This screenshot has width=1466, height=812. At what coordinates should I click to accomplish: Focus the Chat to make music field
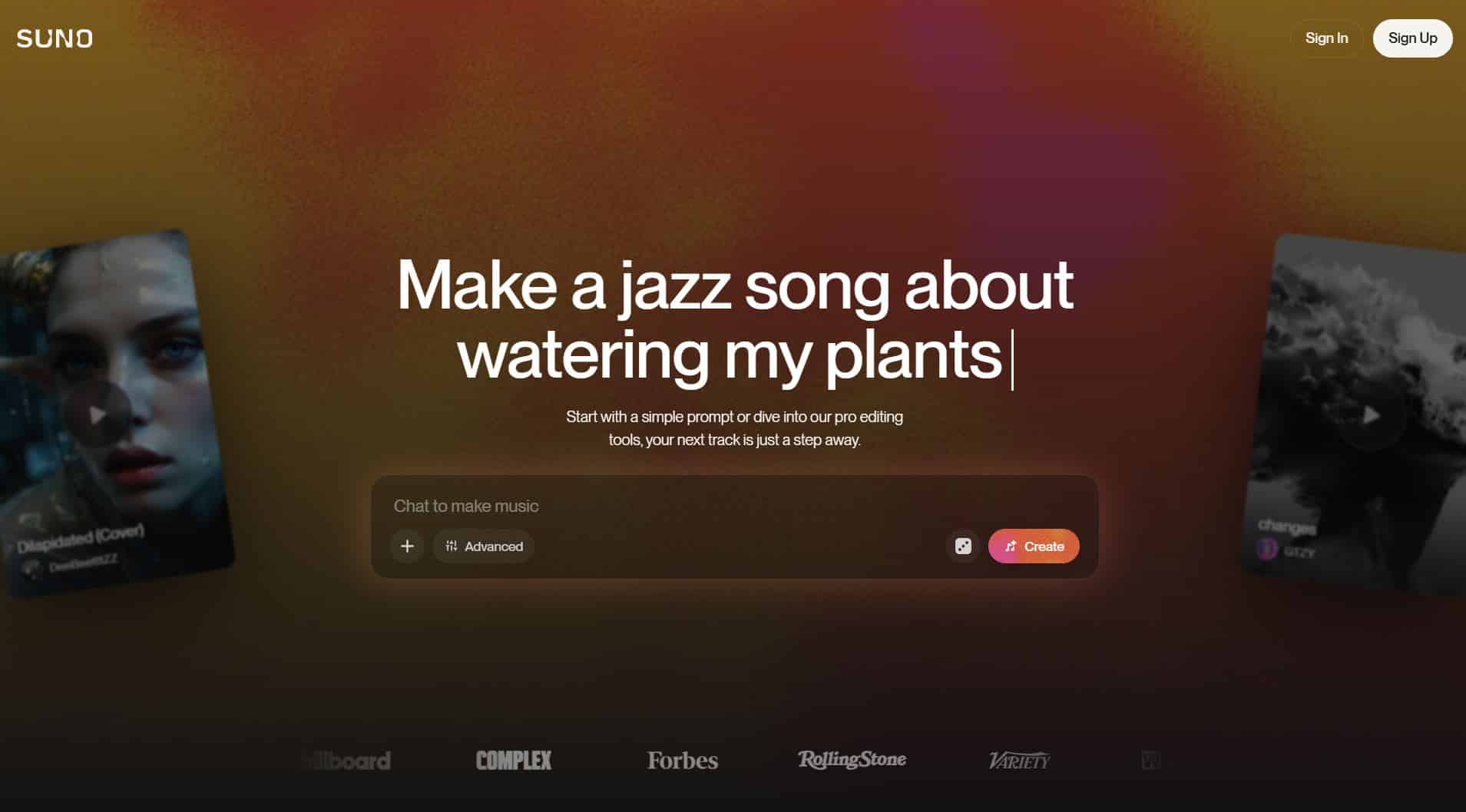click(x=734, y=506)
